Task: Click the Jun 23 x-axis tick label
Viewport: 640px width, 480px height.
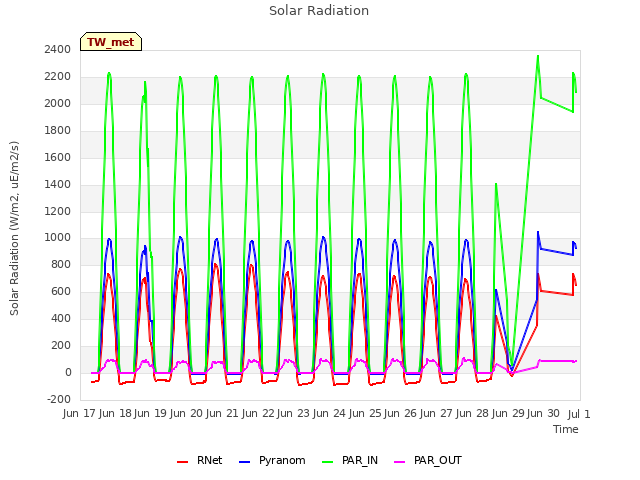Action: (293, 413)
